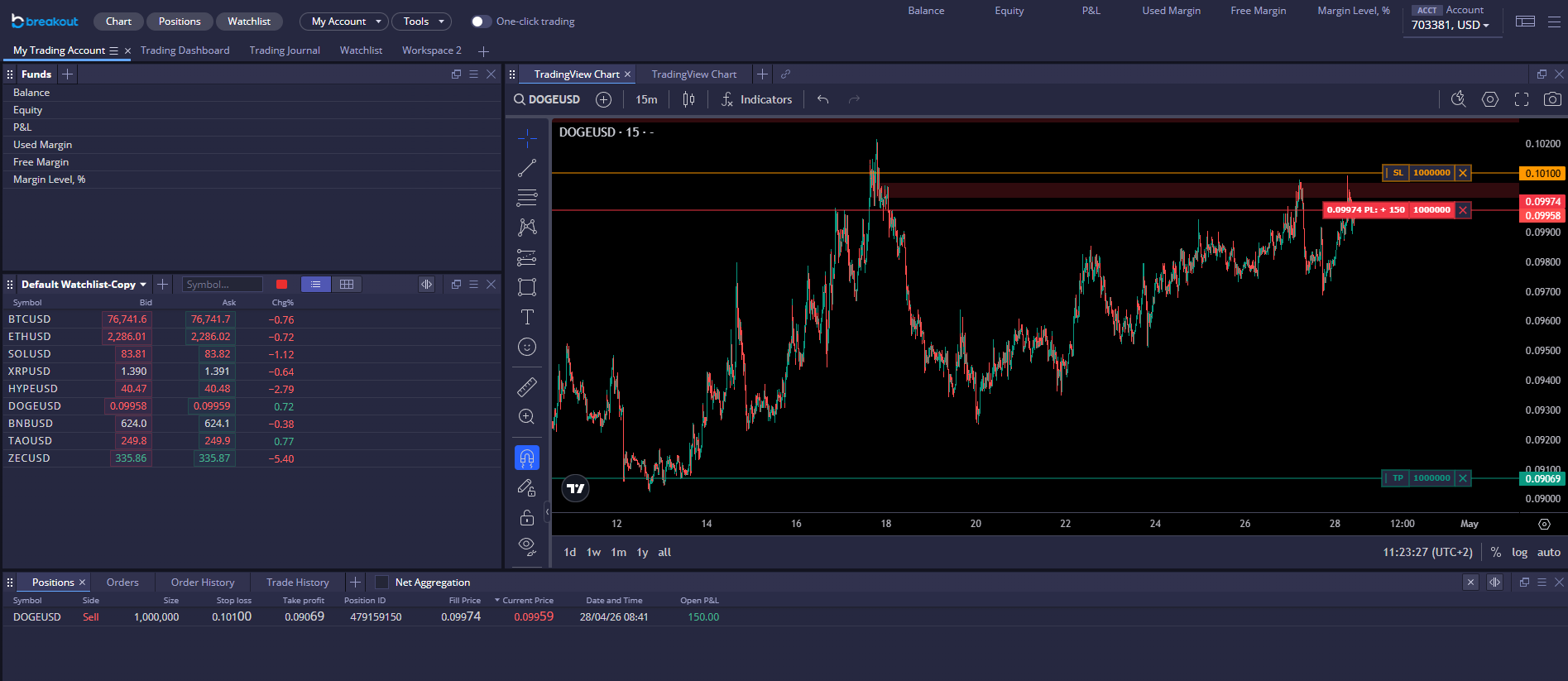Expand the Default Watchlist-Copy selector
The width and height of the screenshot is (1568, 681).
(x=84, y=285)
